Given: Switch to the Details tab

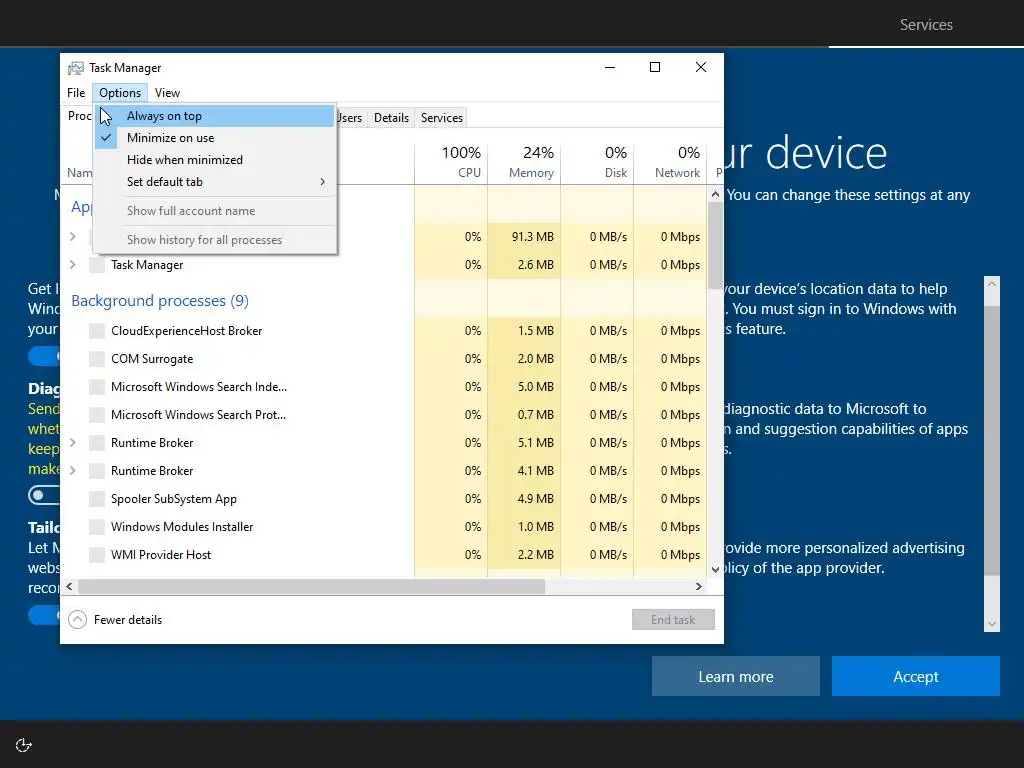Looking at the screenshot, I should pos(391,118).
